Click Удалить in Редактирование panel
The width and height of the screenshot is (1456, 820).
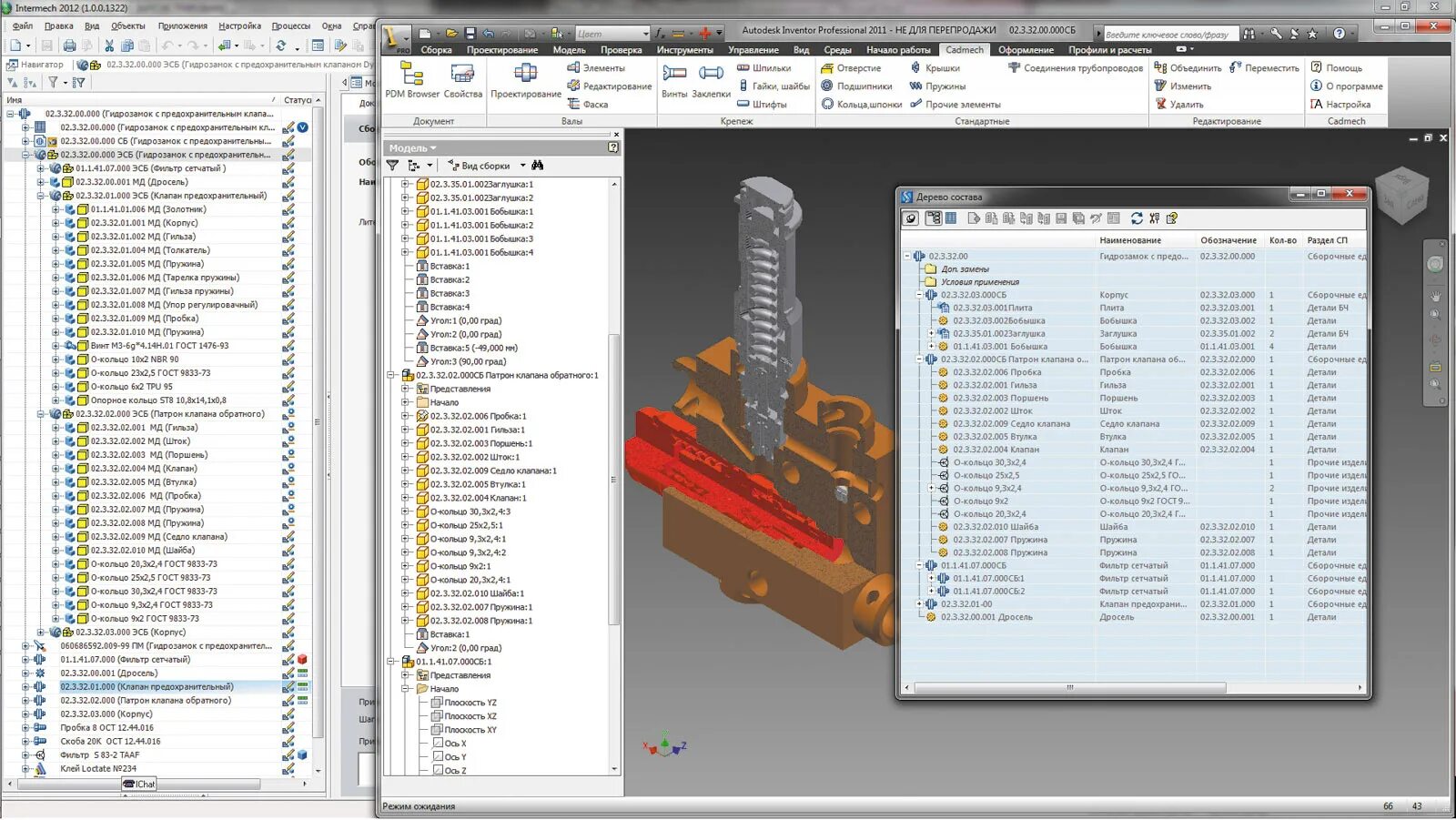coord(1179,104)
